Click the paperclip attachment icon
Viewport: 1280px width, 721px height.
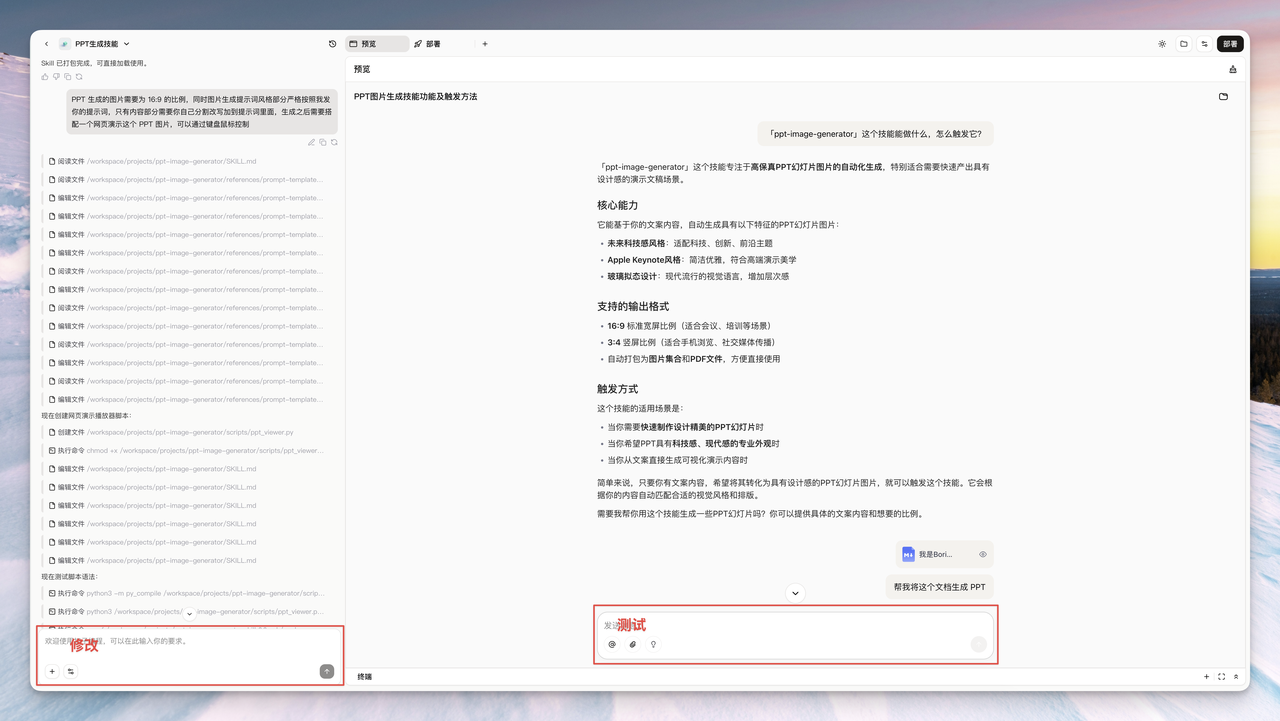coord(633,645)
